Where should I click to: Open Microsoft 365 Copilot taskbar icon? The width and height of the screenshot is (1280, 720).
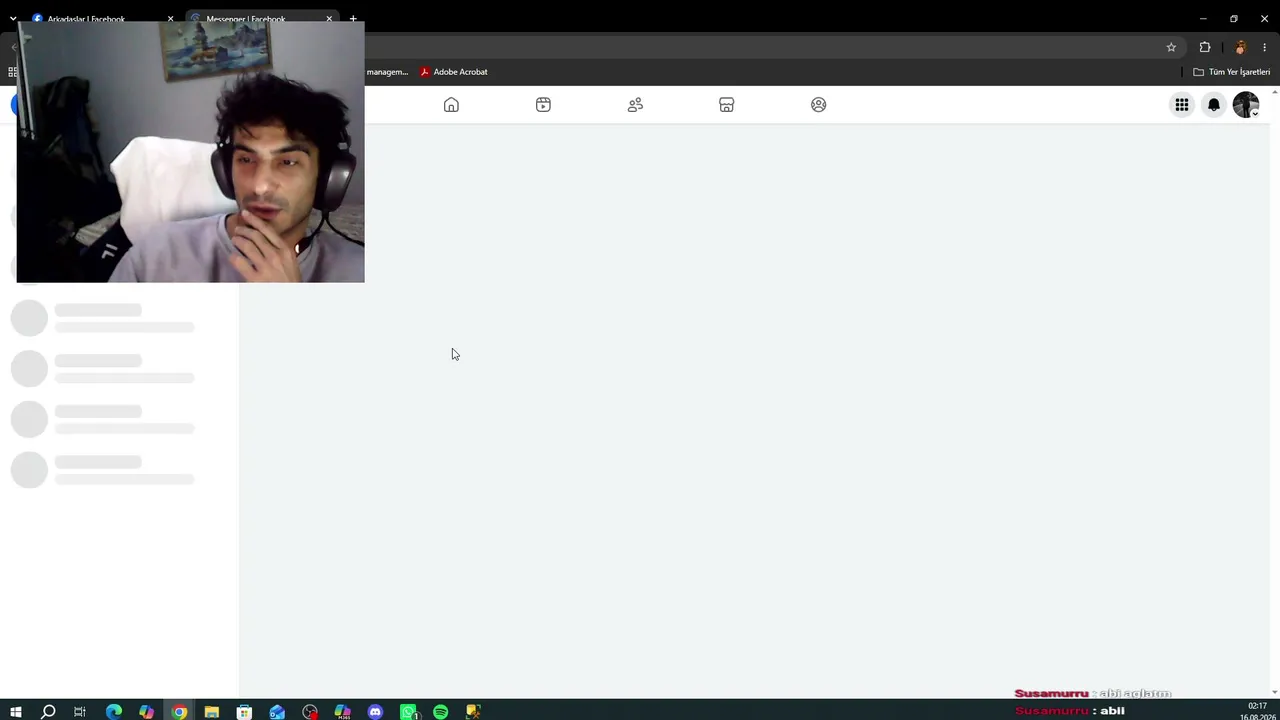tap(342, 712)
